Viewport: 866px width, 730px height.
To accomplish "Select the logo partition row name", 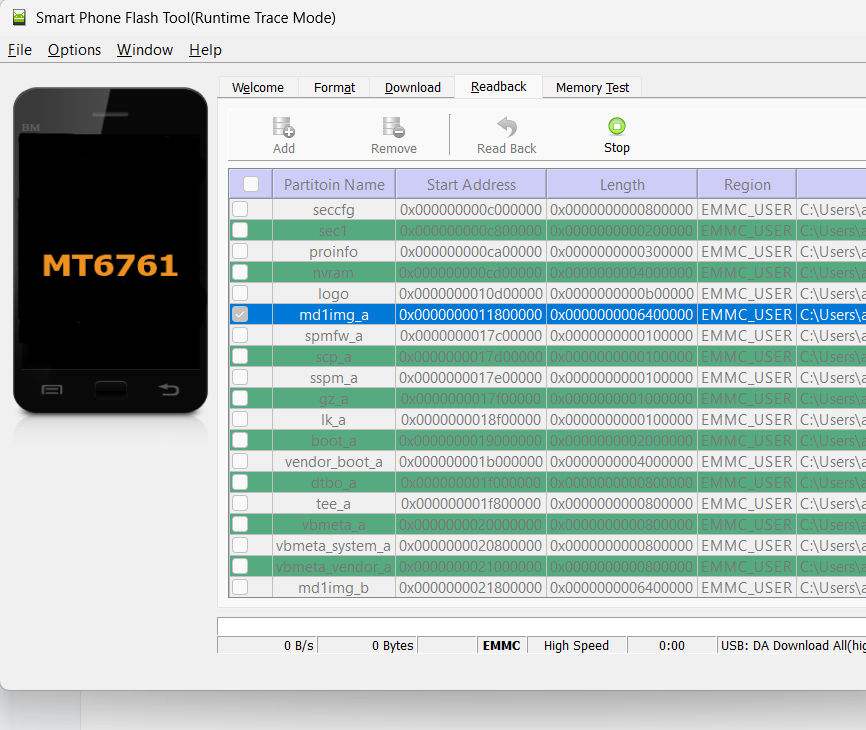I will [x=333, y=294].
